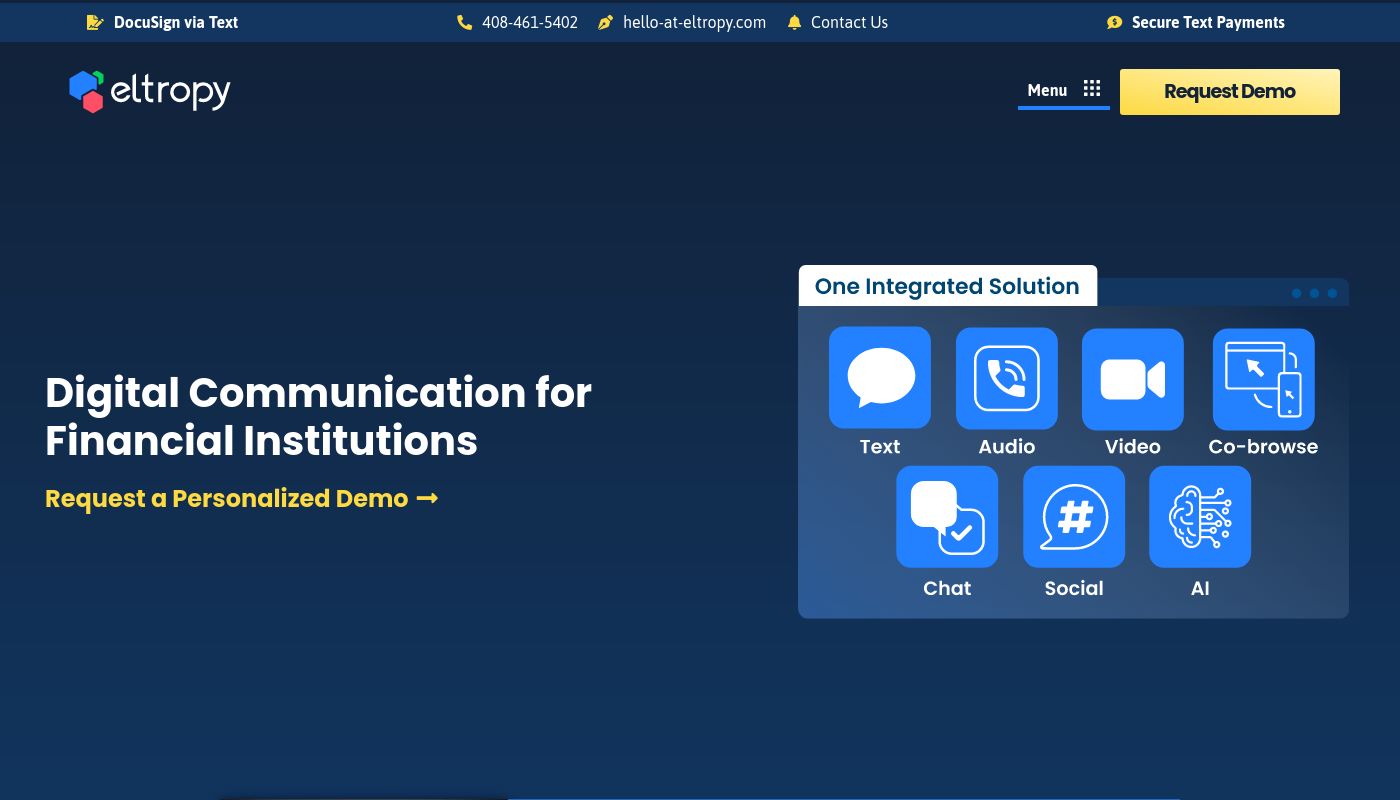Screen dimensions: 1400x800
Task: Follow the Request a Personalized Demo link
Action: pos(241,498)
